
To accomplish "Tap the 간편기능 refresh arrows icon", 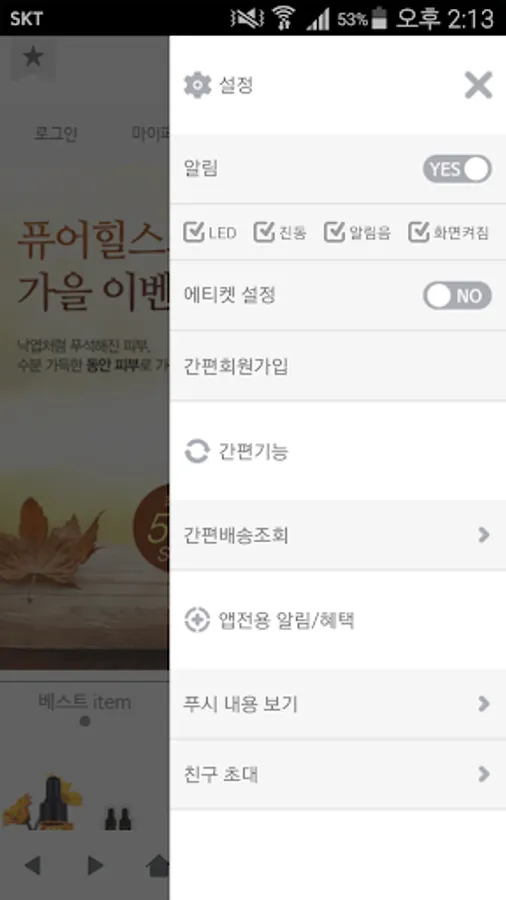I will (x=197, y=451).
